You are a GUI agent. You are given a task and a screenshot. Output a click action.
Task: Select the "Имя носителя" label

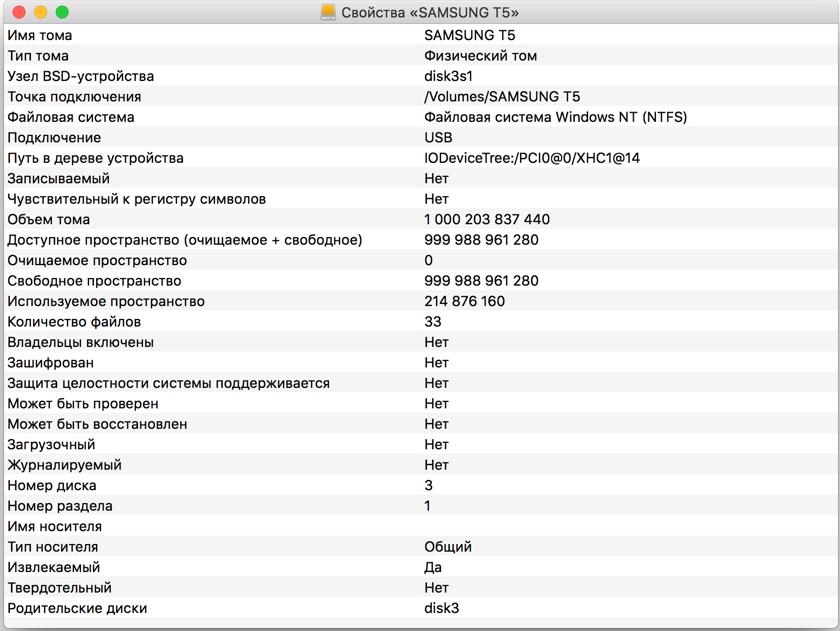point(55,527)
